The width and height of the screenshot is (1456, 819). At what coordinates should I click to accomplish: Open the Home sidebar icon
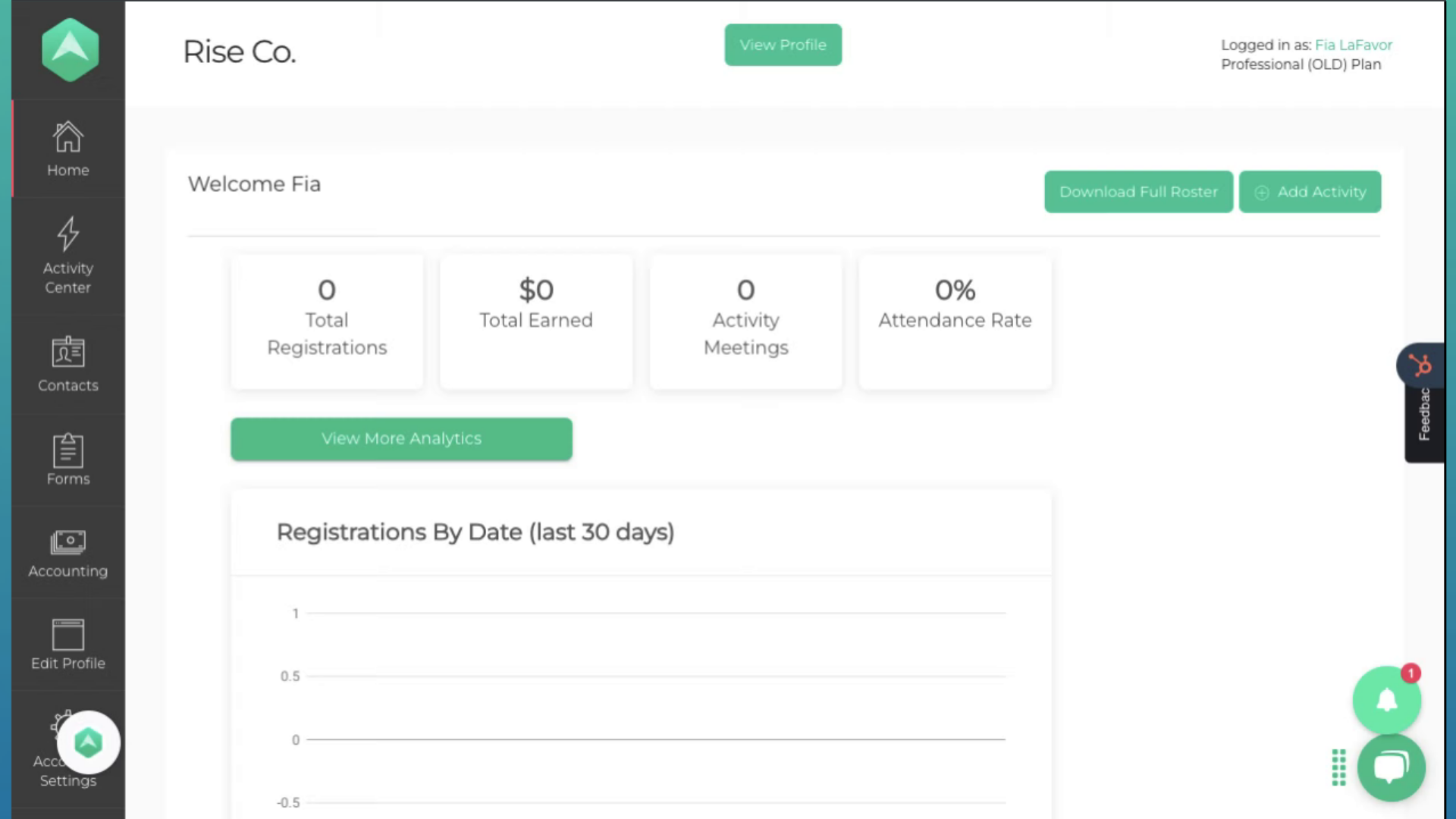pos(67,137)
